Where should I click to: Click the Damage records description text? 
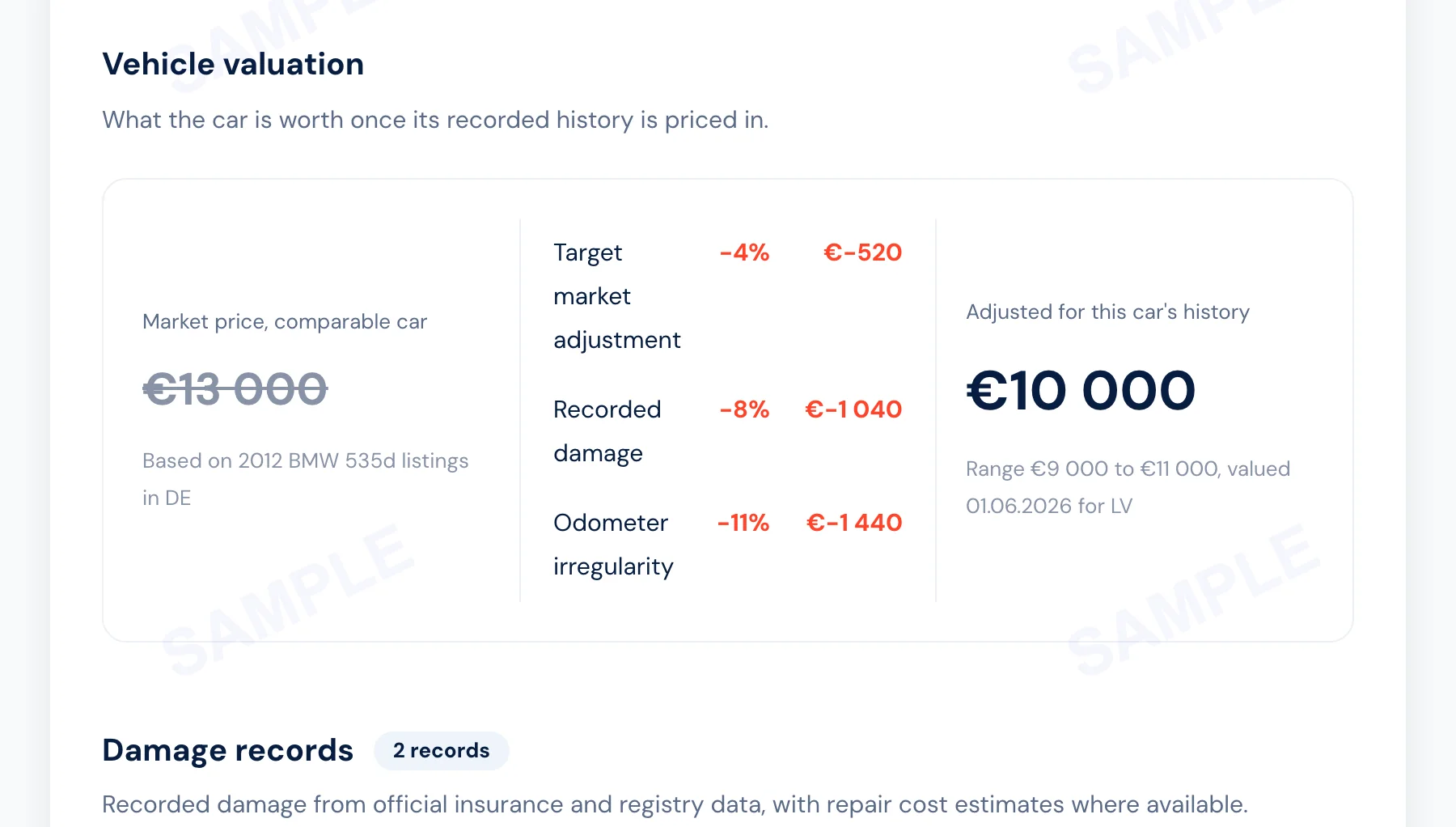(675, 804)
